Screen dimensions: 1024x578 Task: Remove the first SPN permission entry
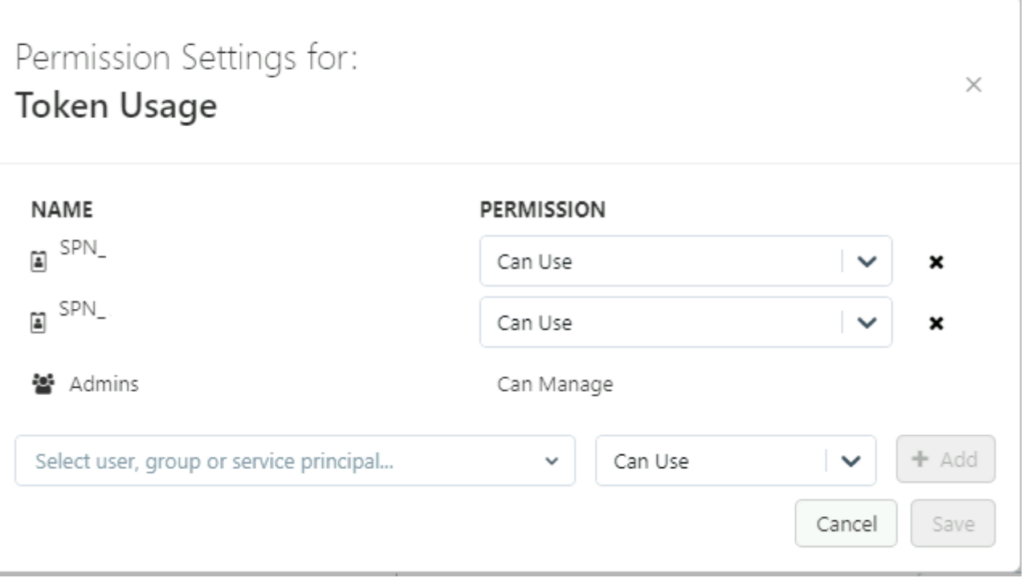(939, 263)
